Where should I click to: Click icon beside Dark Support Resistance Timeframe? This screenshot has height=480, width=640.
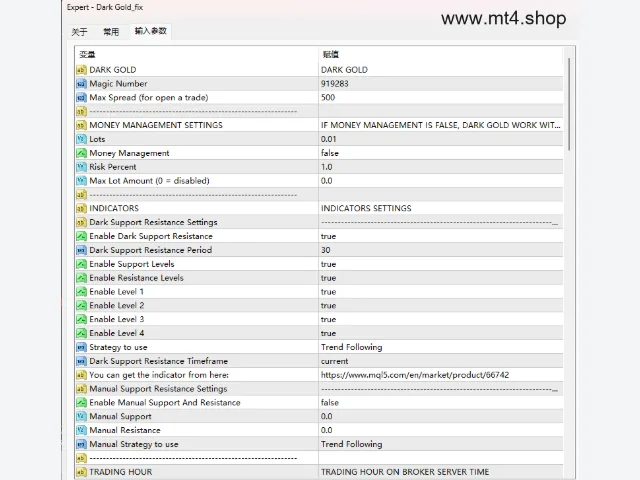click(81, 361)
